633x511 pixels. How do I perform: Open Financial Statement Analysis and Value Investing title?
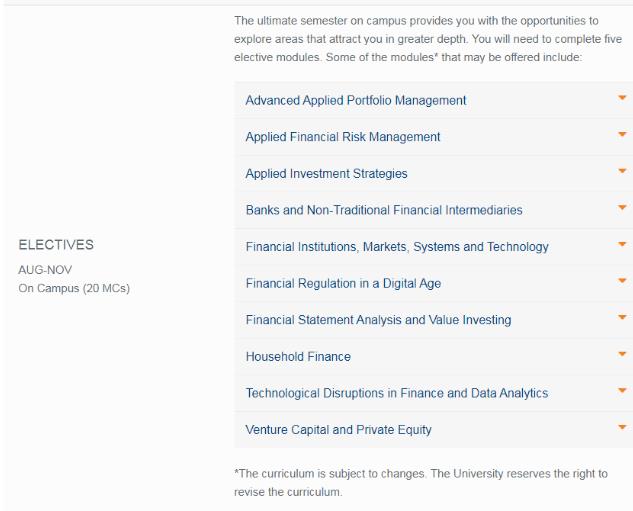point(378,320)
